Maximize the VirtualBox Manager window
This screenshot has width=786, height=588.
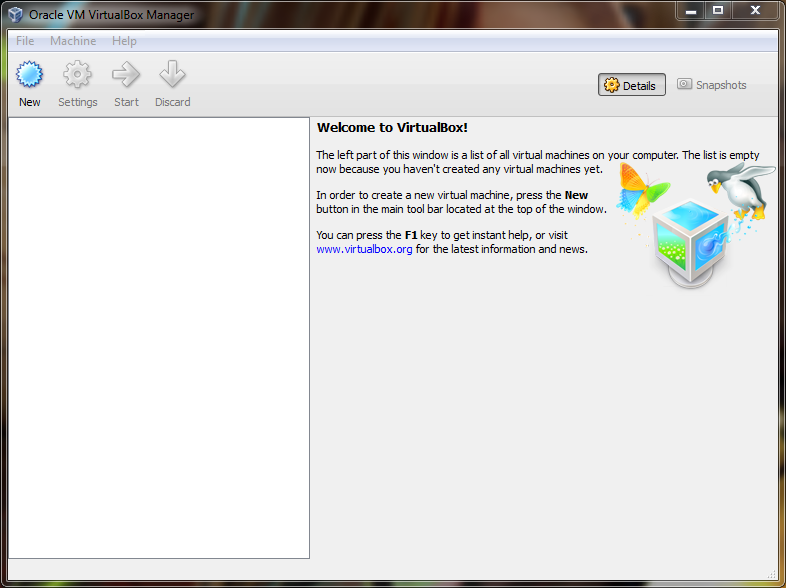718,11
